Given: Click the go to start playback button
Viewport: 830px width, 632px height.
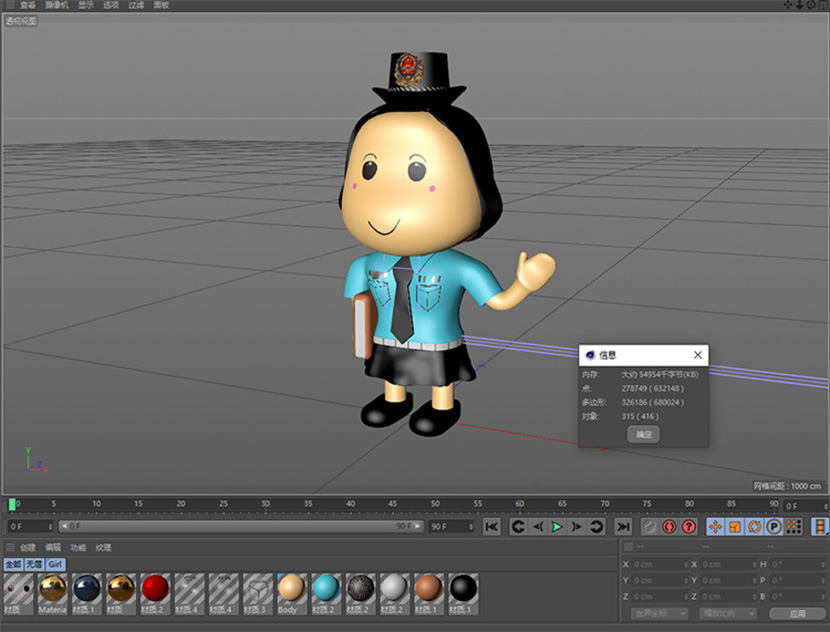Looking at the screenshot, I should click(x=491, y=526).
